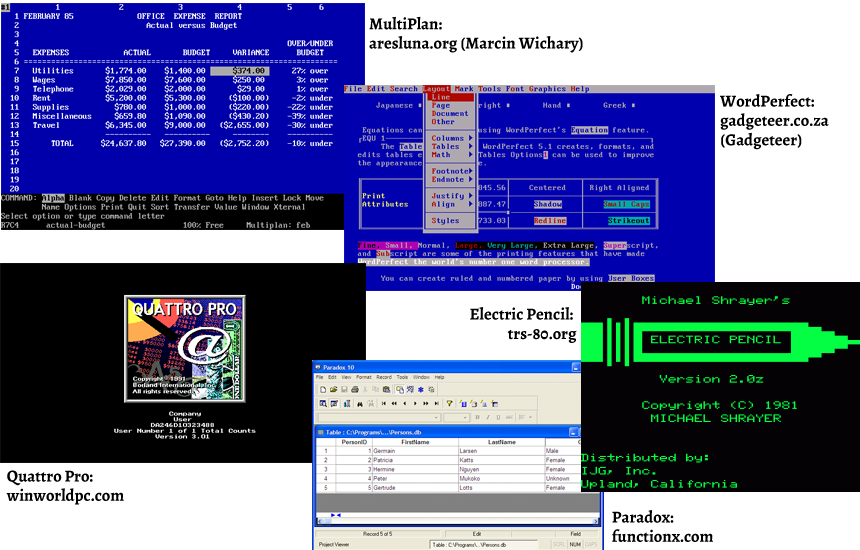Click the Cut scissors icon in Paradox
This screenshot has width=860, height=550.
click(x=365, y=389)
